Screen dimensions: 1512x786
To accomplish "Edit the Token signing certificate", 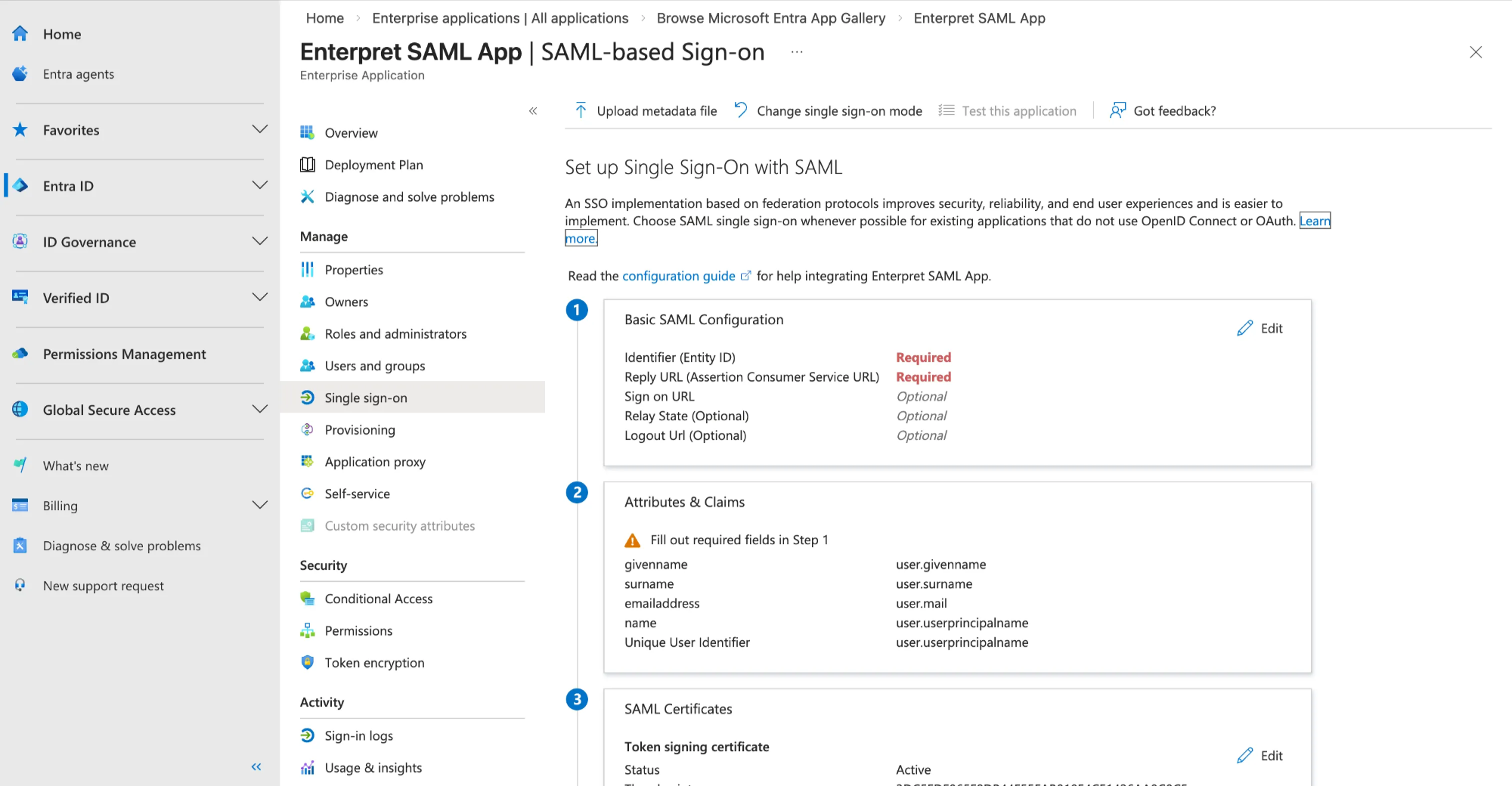I will 1260,755.
